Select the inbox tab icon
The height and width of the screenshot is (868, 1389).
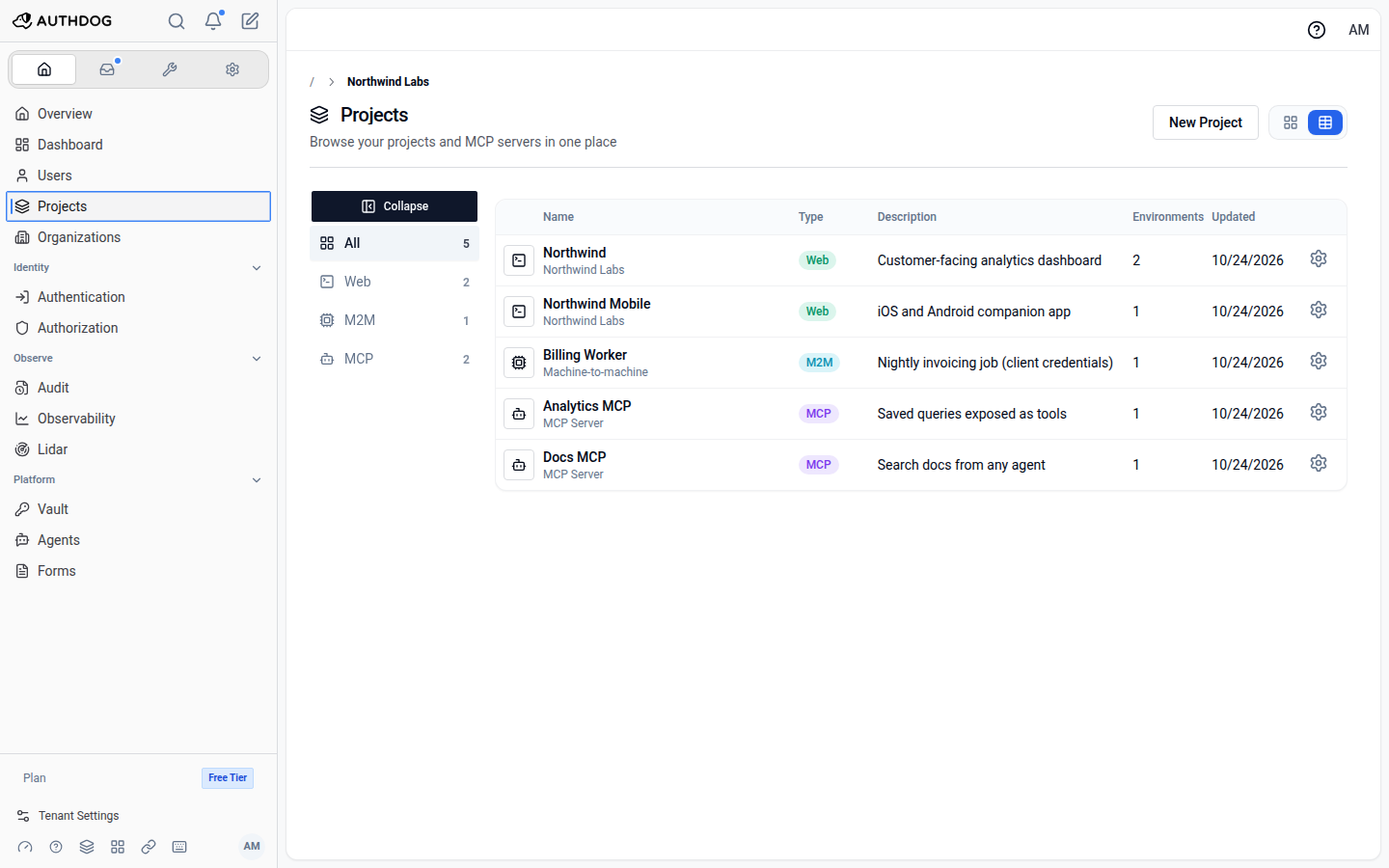click(x=107, y=69)
